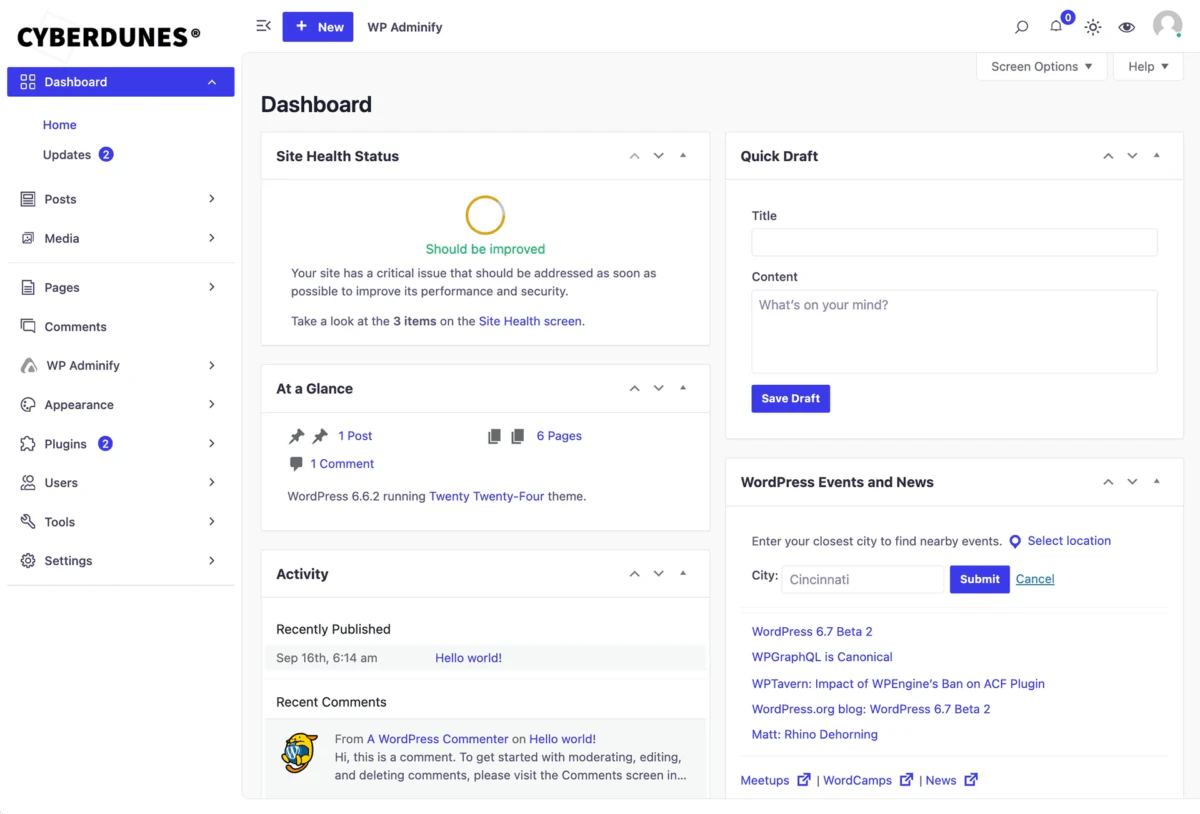Move the Site Health Status widget down
1200x814 pixels.
tap(658, 156)
